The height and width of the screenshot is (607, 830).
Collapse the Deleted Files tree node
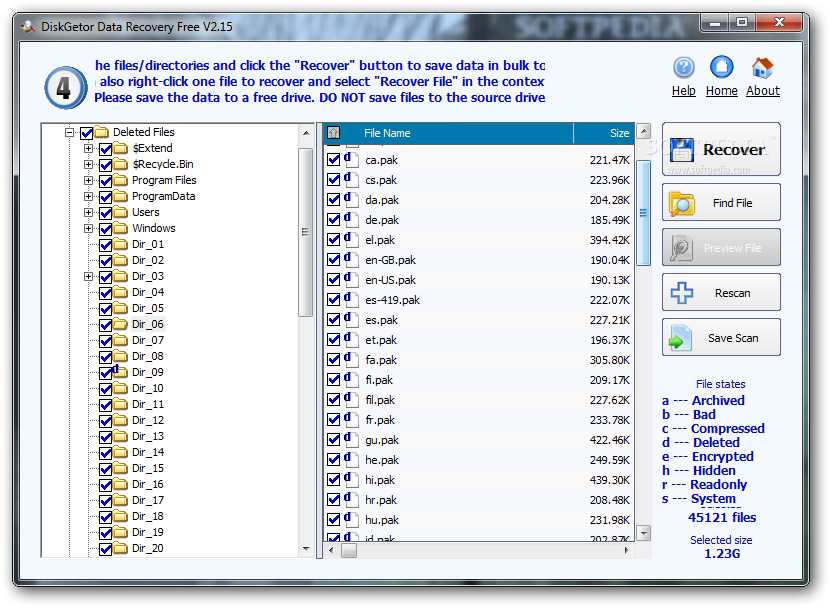69,132
